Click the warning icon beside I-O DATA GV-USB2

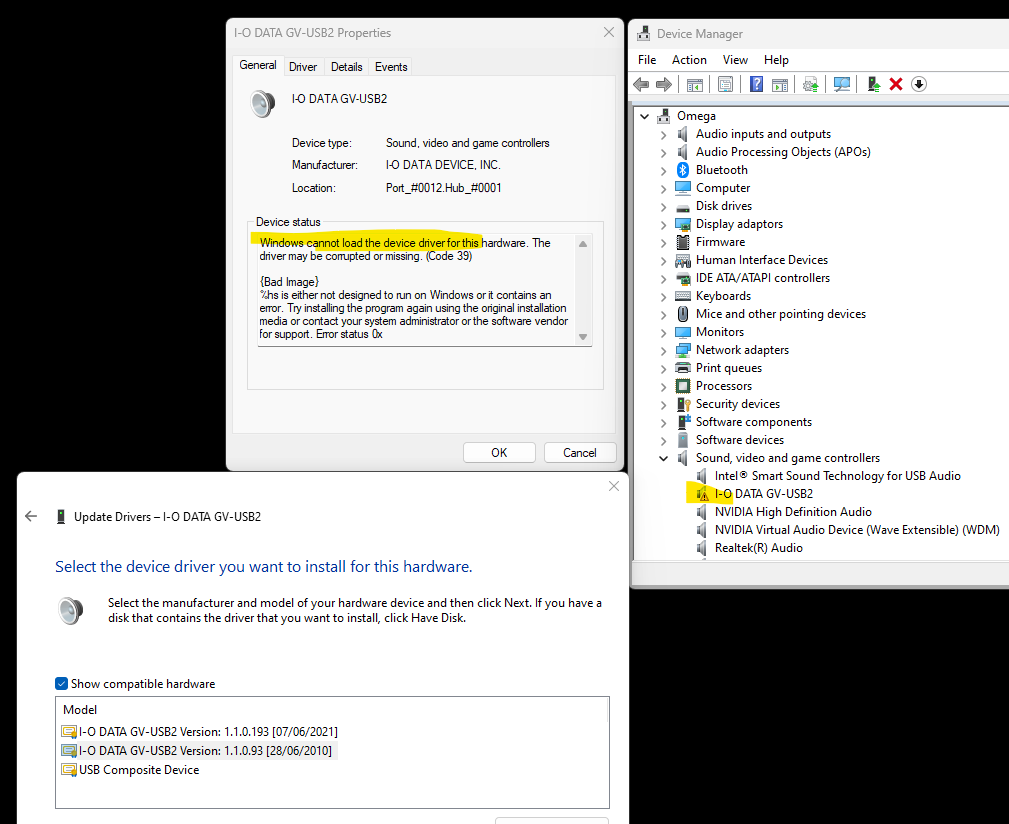[x=702, y=494]
